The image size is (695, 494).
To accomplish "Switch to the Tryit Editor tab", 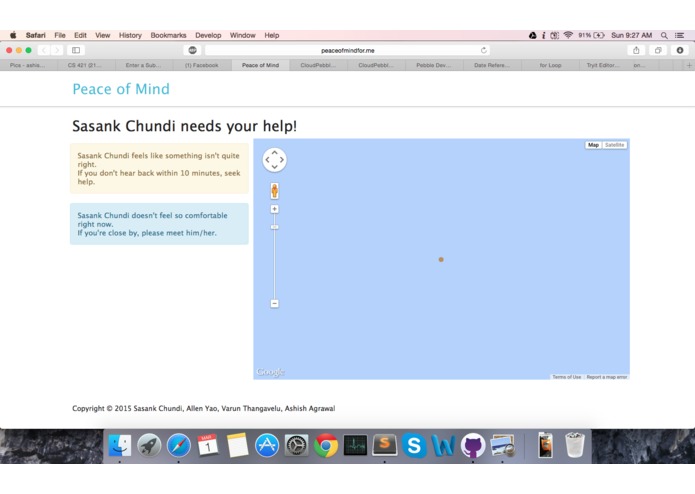I will [601, 65].
